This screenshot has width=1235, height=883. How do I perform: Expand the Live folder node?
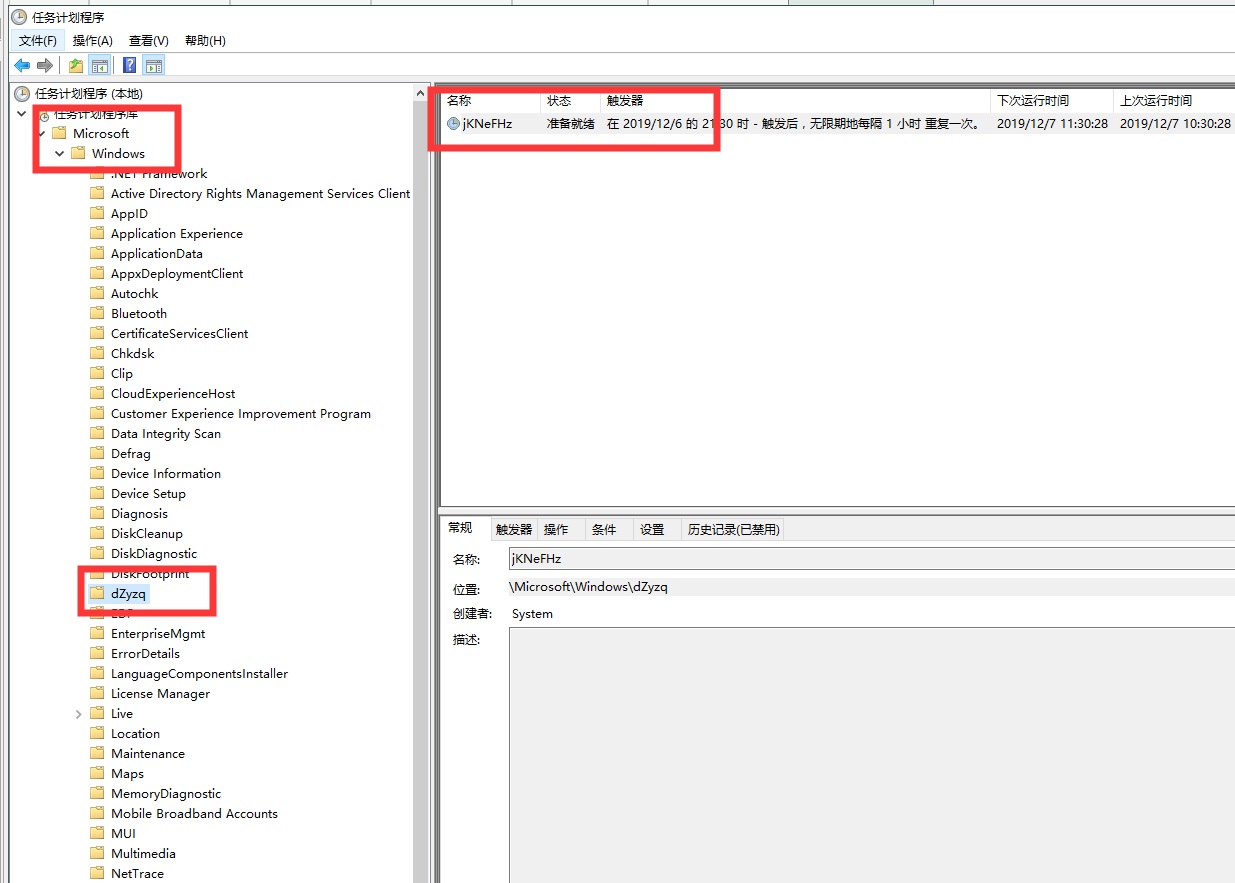pos(79,713)
